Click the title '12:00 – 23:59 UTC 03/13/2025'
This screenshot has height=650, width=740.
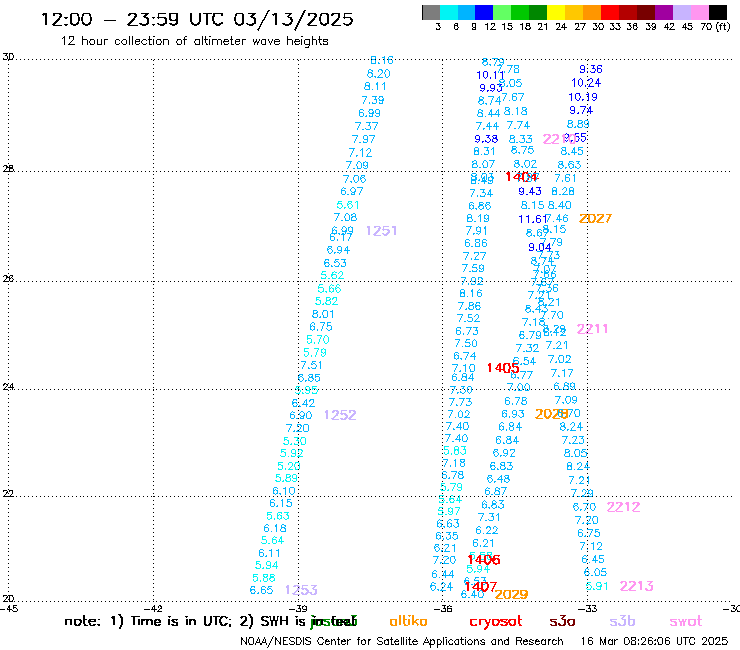197,19
